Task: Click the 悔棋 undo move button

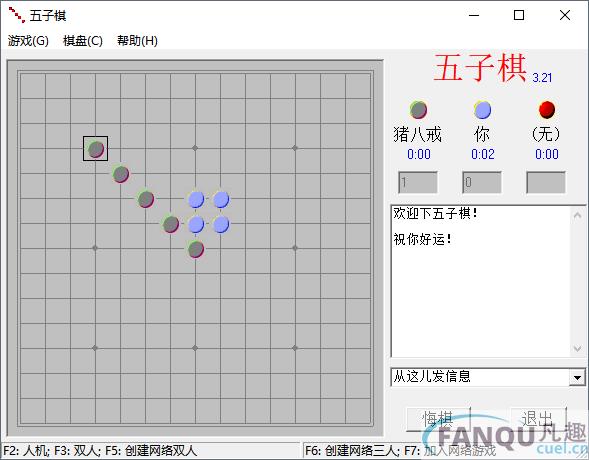Action: (x=438, y=419)
